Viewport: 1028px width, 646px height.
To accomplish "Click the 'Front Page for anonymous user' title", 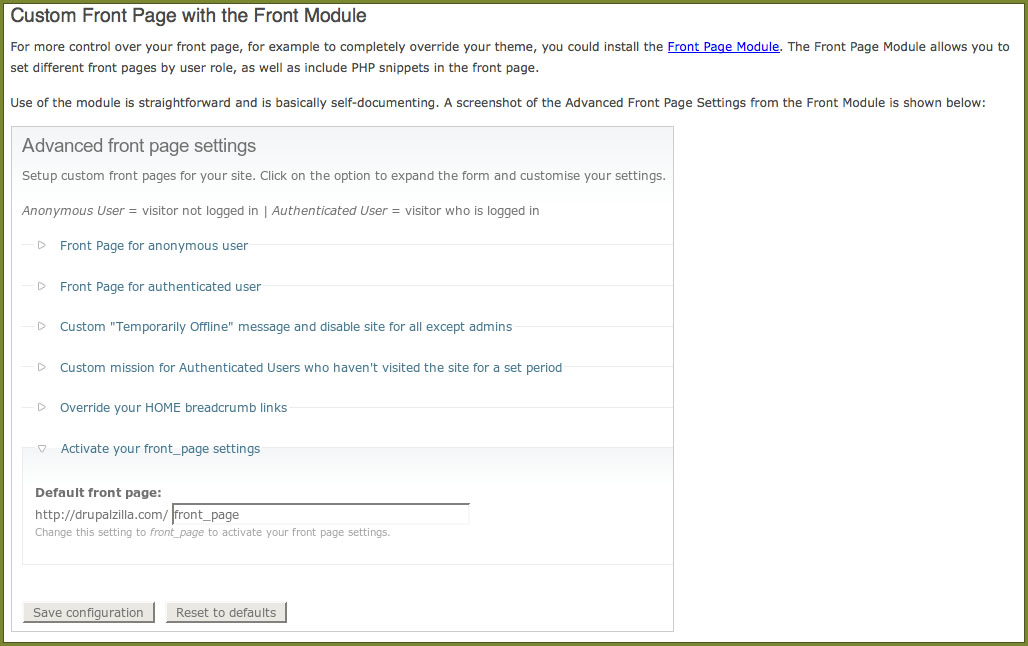I will (x=154, y=245).
